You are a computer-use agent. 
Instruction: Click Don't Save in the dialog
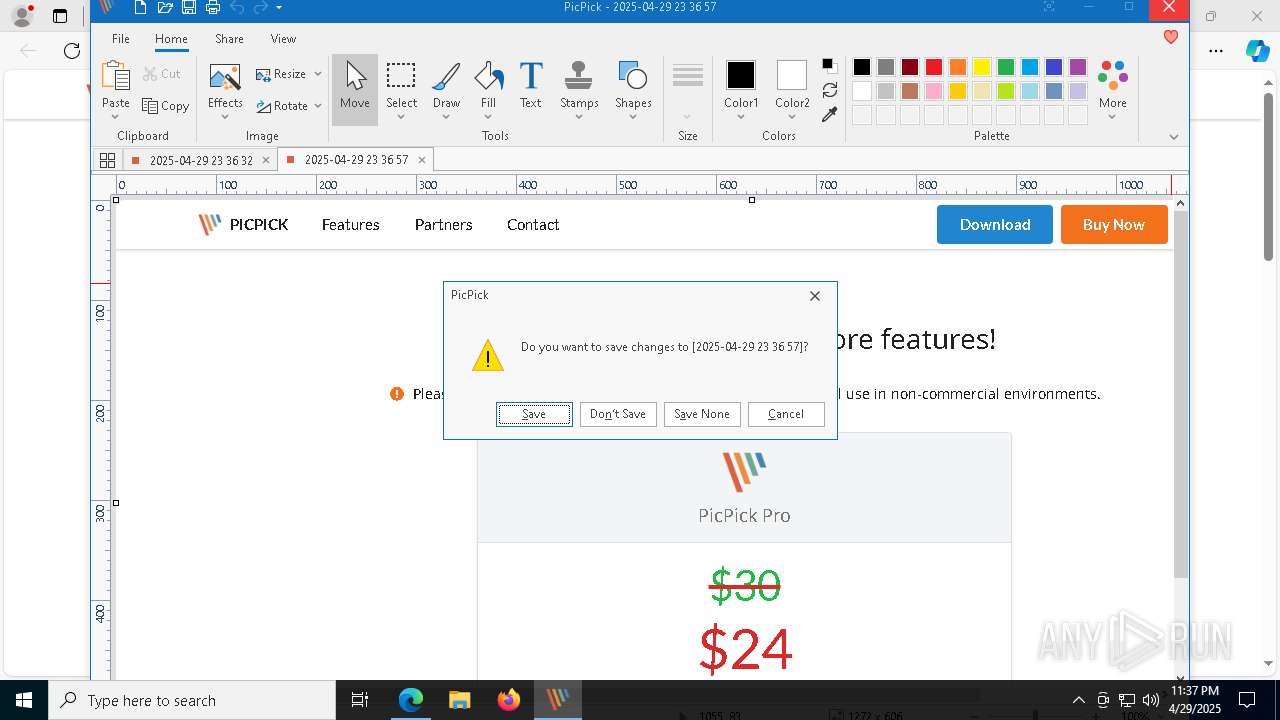click(618, 414)
